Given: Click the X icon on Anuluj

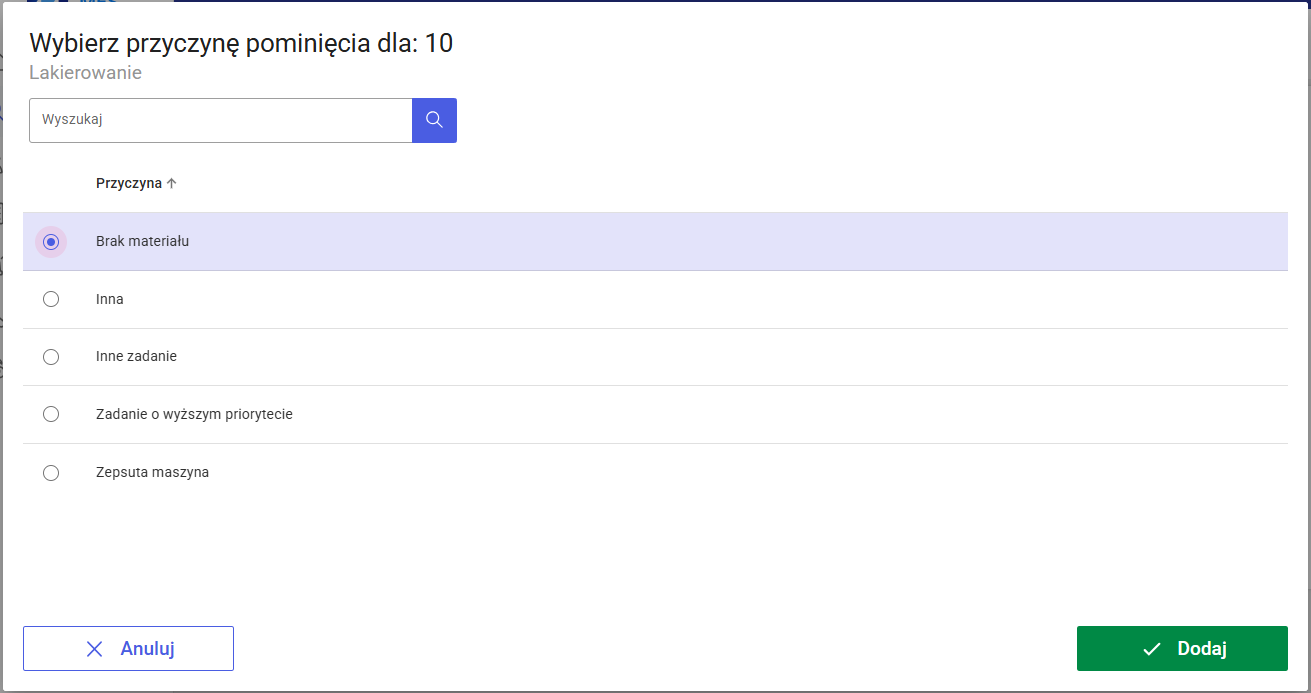Looking at the screenshot, I should (95, 649).
